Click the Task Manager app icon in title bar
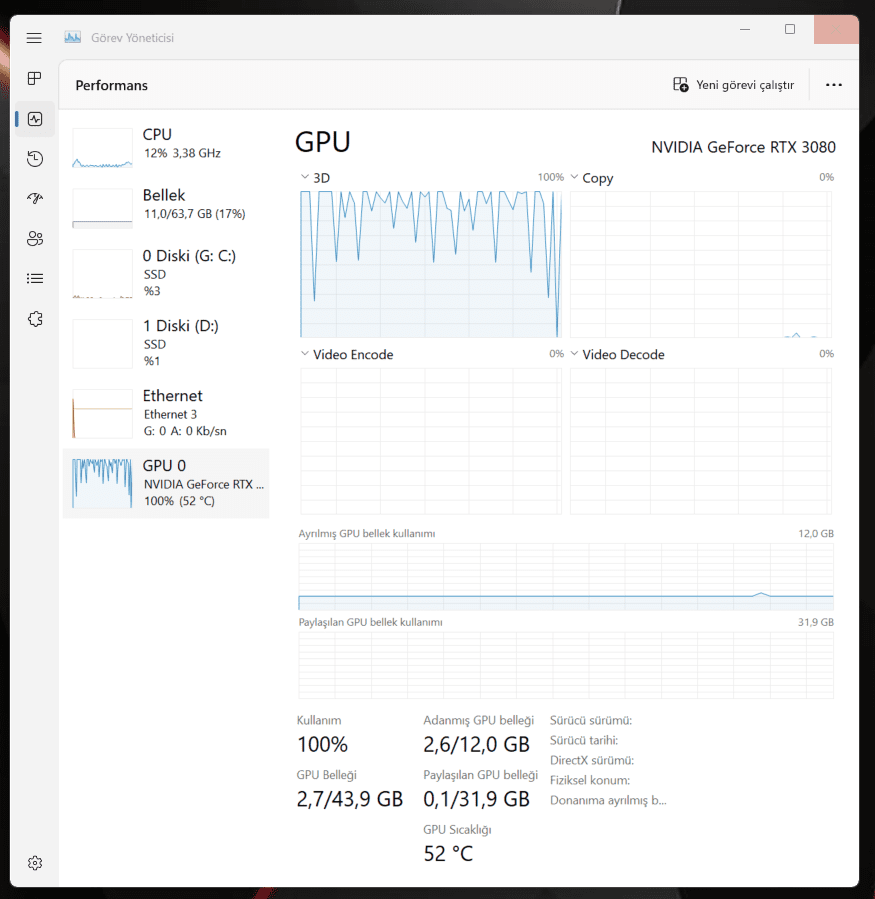The width and height of the screenshot is (875, 899). coord(73,38)
